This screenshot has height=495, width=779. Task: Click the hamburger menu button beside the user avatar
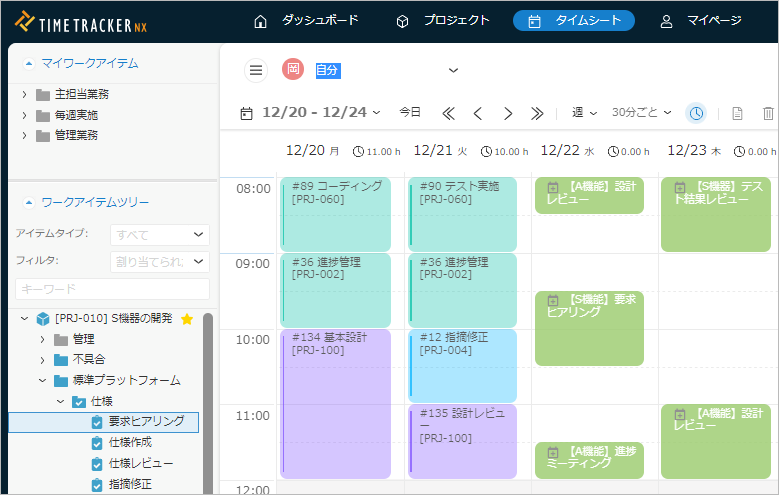tap(256, 70)
